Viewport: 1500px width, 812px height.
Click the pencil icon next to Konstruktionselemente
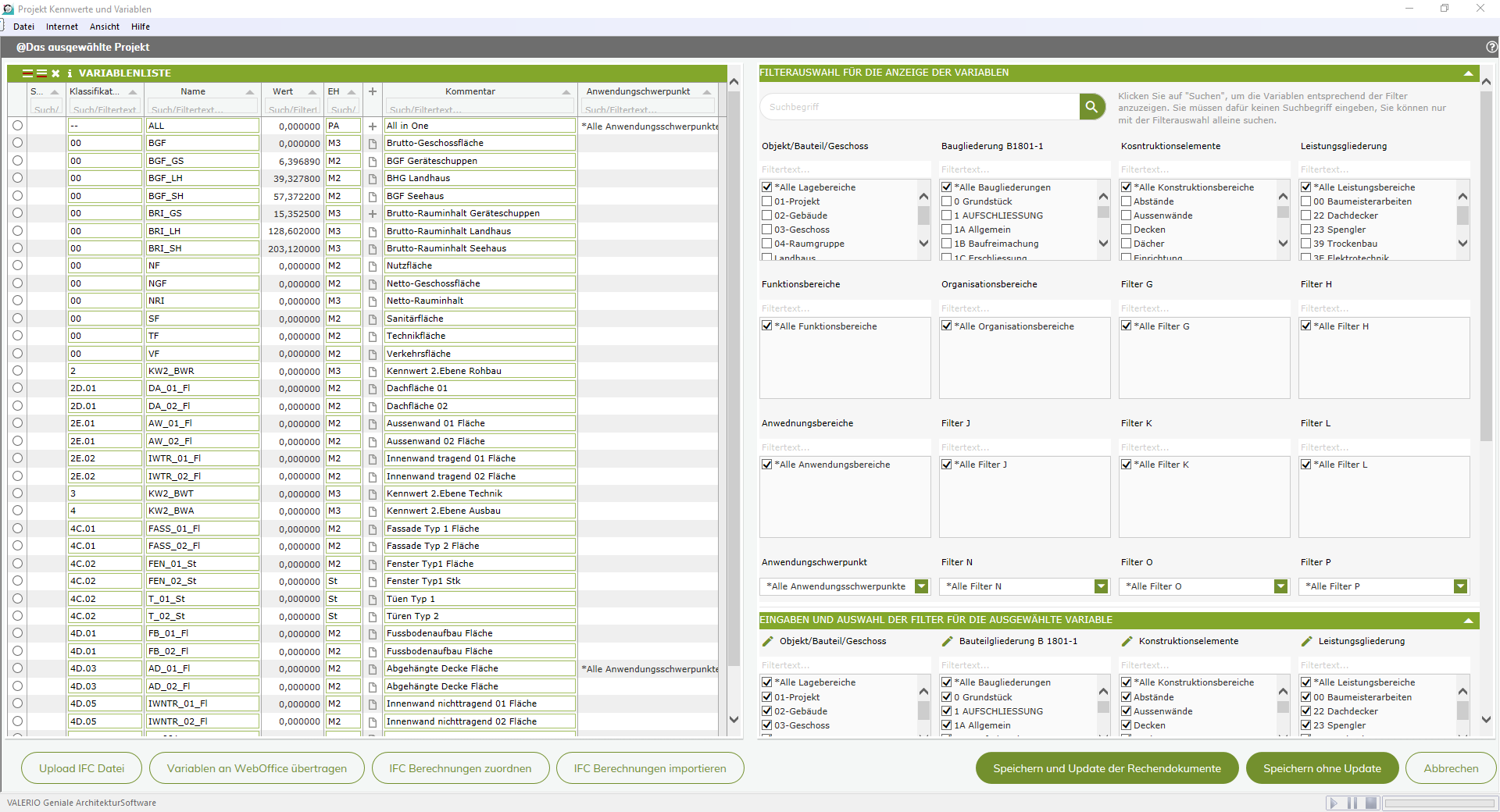pos(1127,641)
